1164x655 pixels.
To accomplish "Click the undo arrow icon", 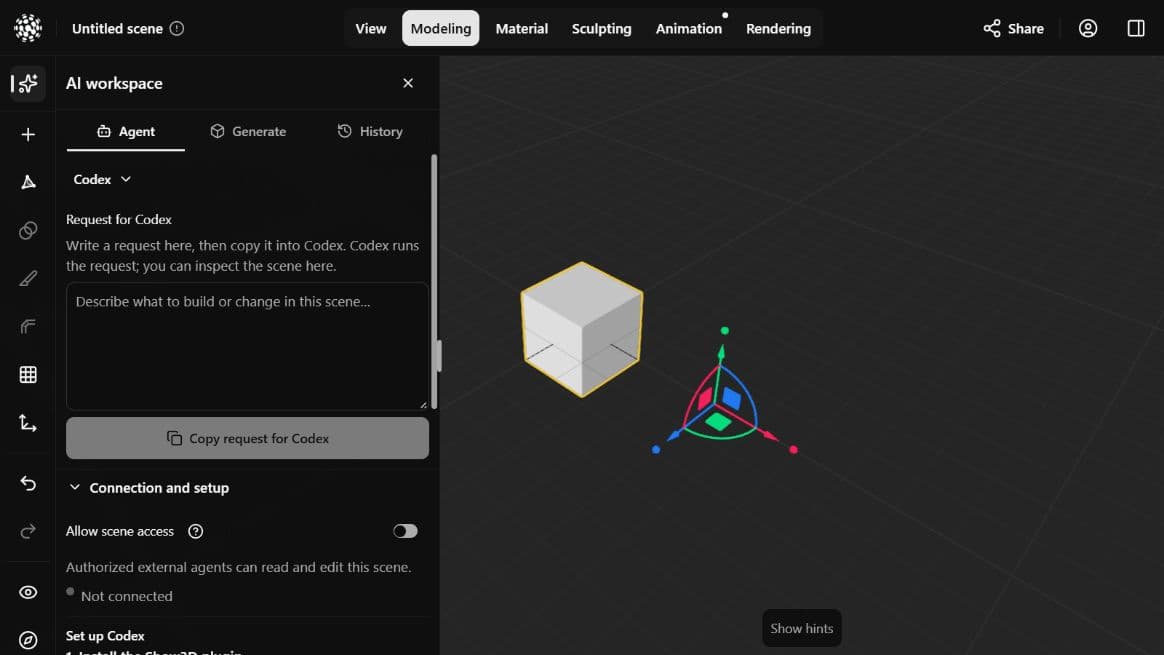I will [x=28, y=483].
